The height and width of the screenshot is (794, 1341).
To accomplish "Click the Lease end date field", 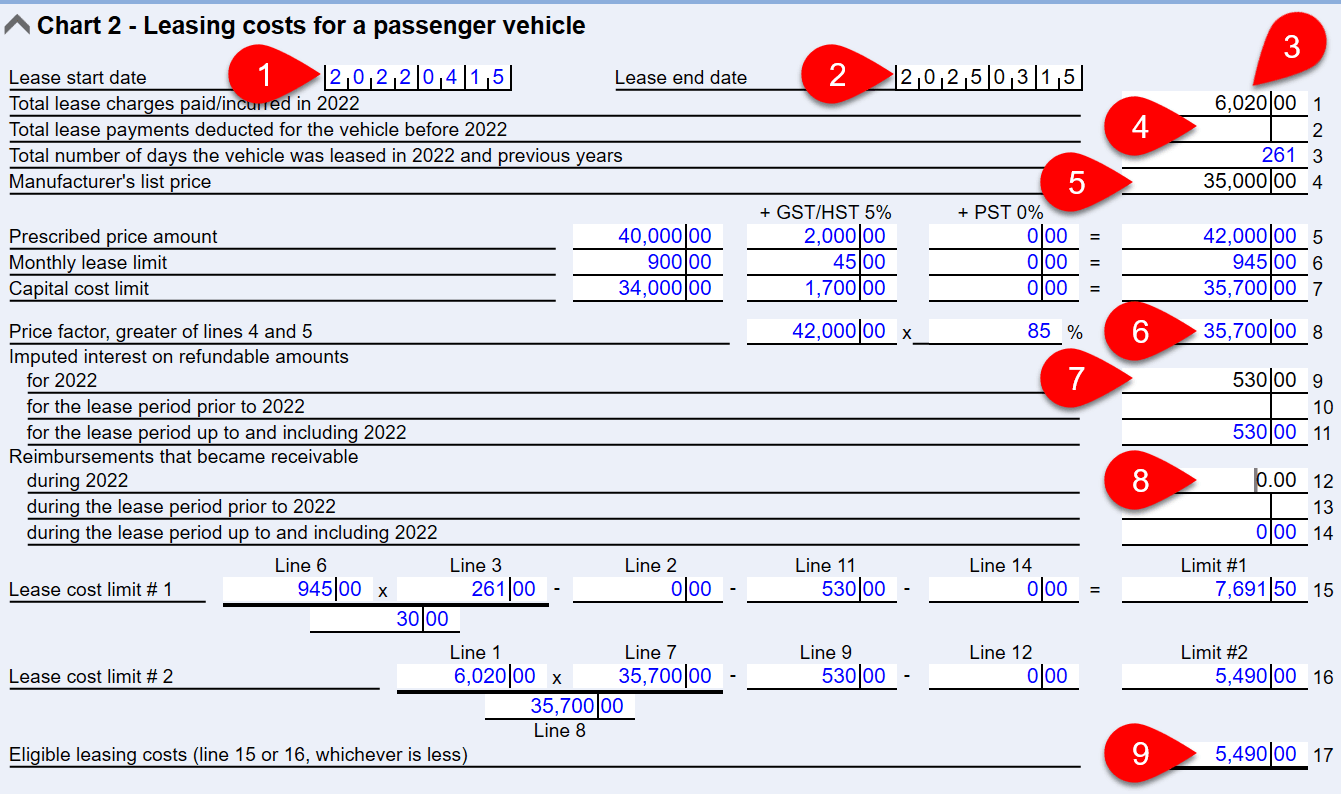I will [x=988, y=77].
